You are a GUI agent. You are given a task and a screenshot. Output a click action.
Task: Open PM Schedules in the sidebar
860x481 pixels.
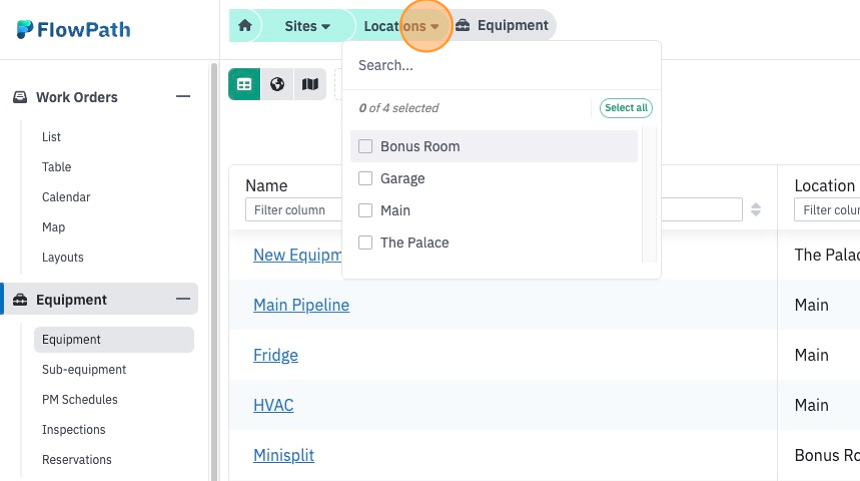coord(80,399)
